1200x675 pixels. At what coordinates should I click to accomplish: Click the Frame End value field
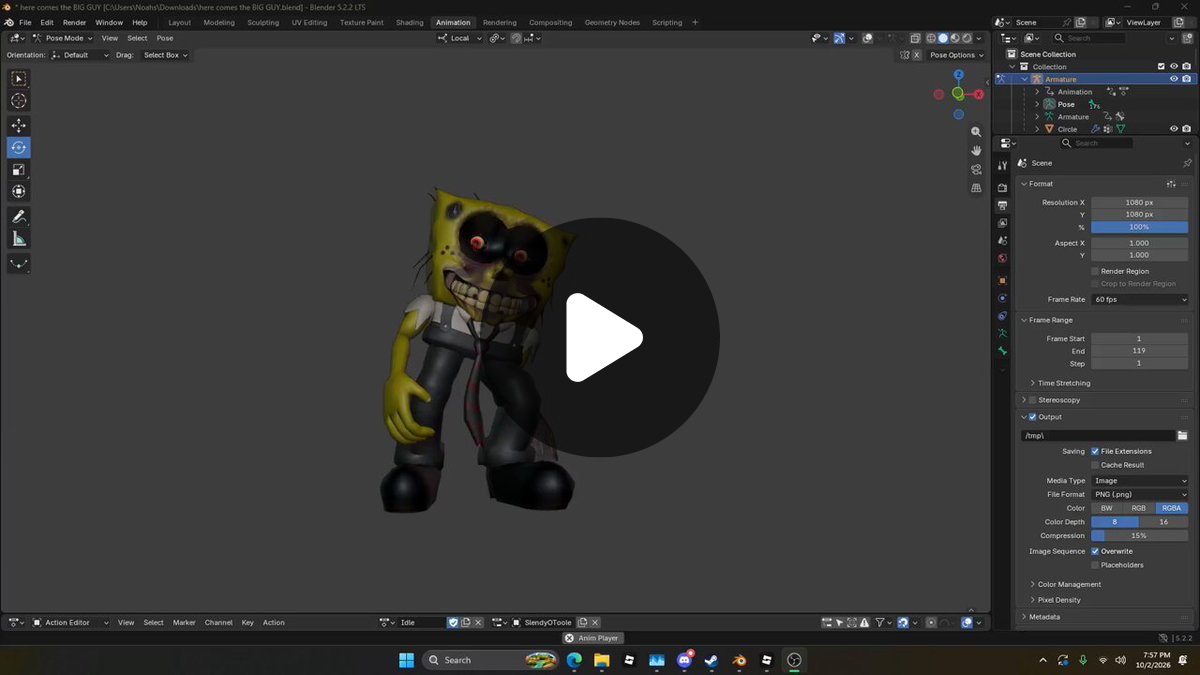[x=1140, y=351]
